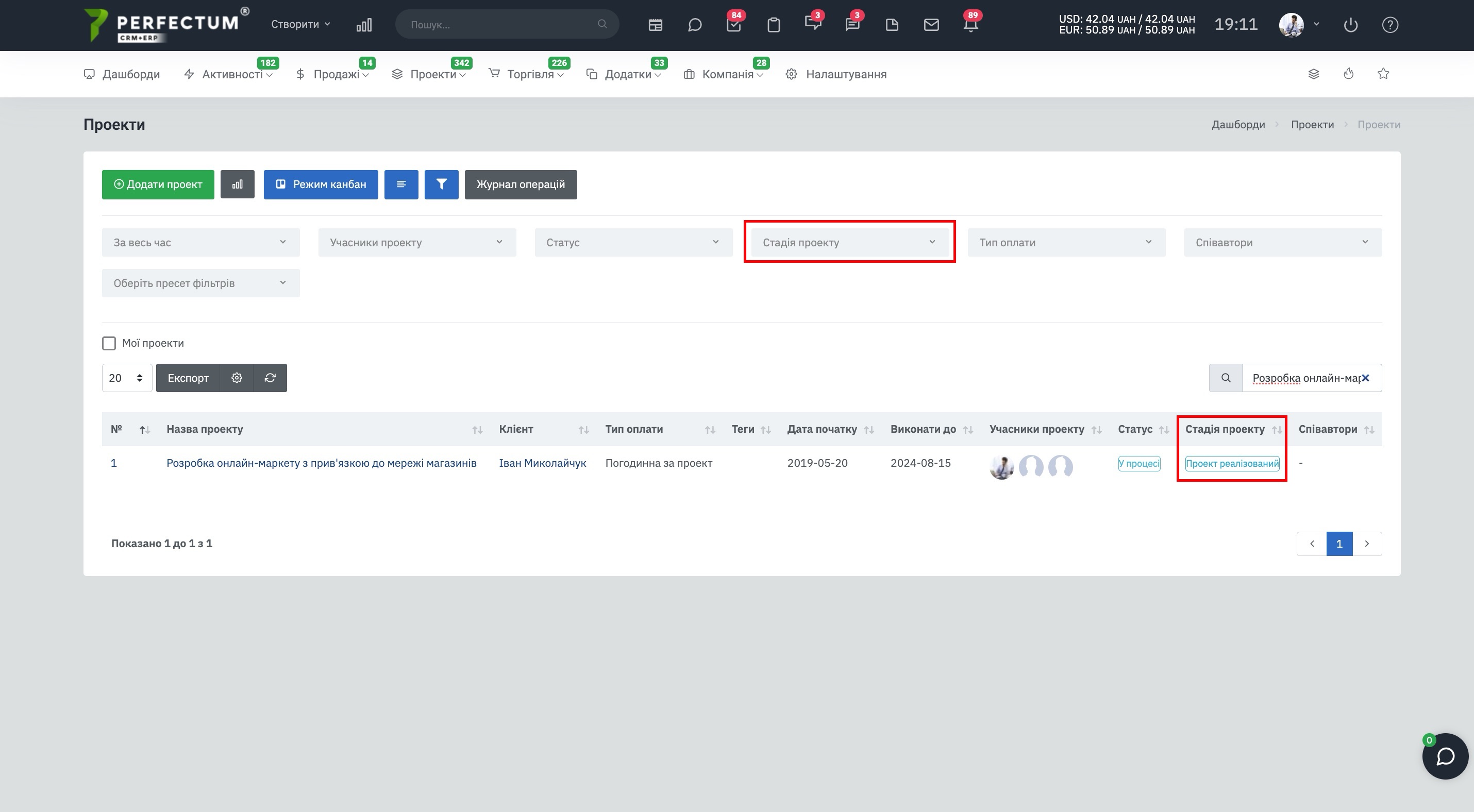Click the power logout icon

(1350, 25)
